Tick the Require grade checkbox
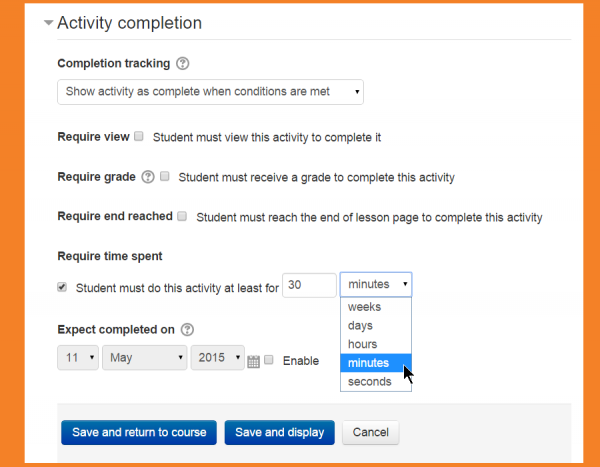The width and height of the screenshot is (600, 467). click(165, 177)
